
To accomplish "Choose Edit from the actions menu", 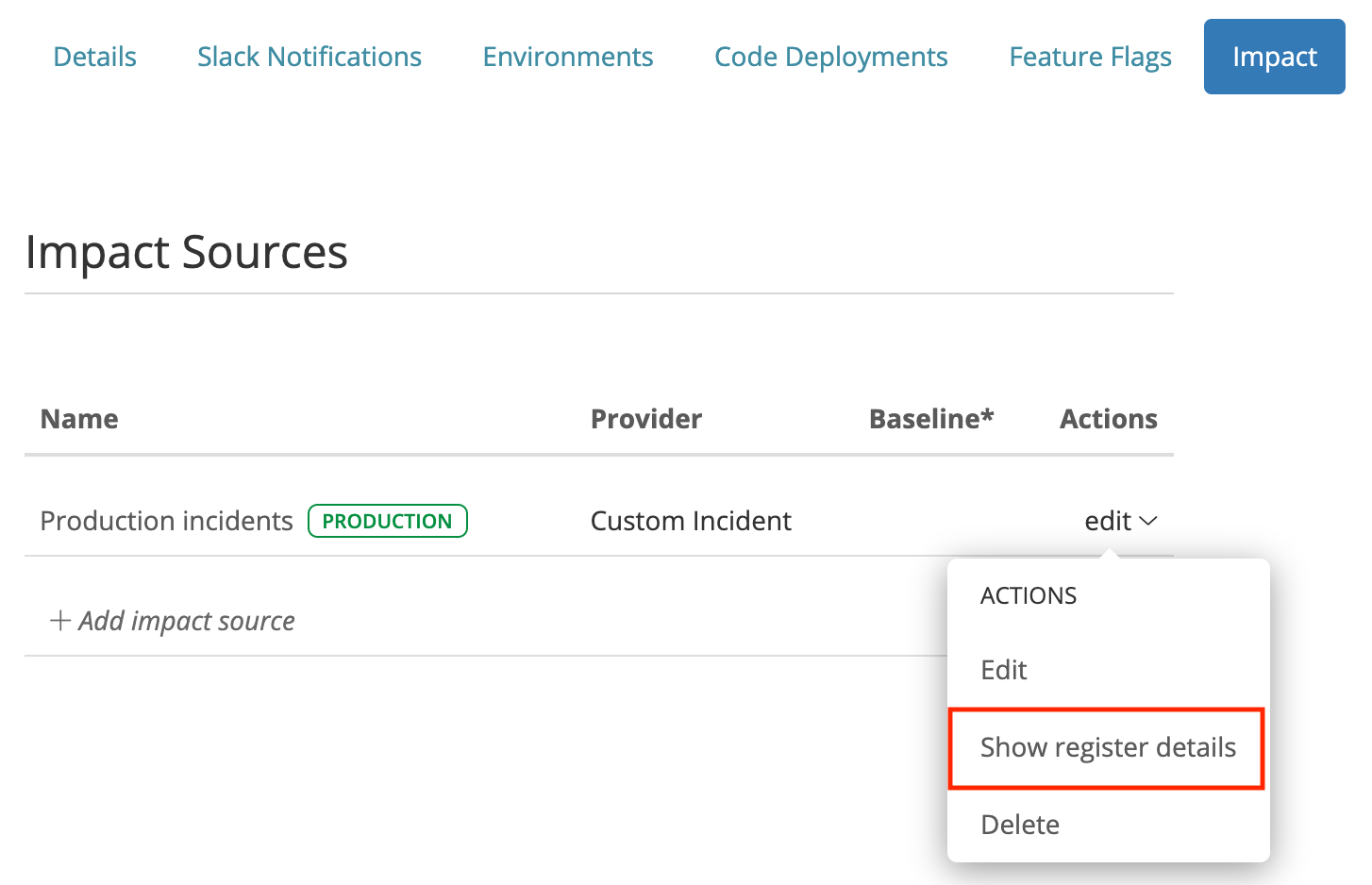I will [x=1004, y=670].
